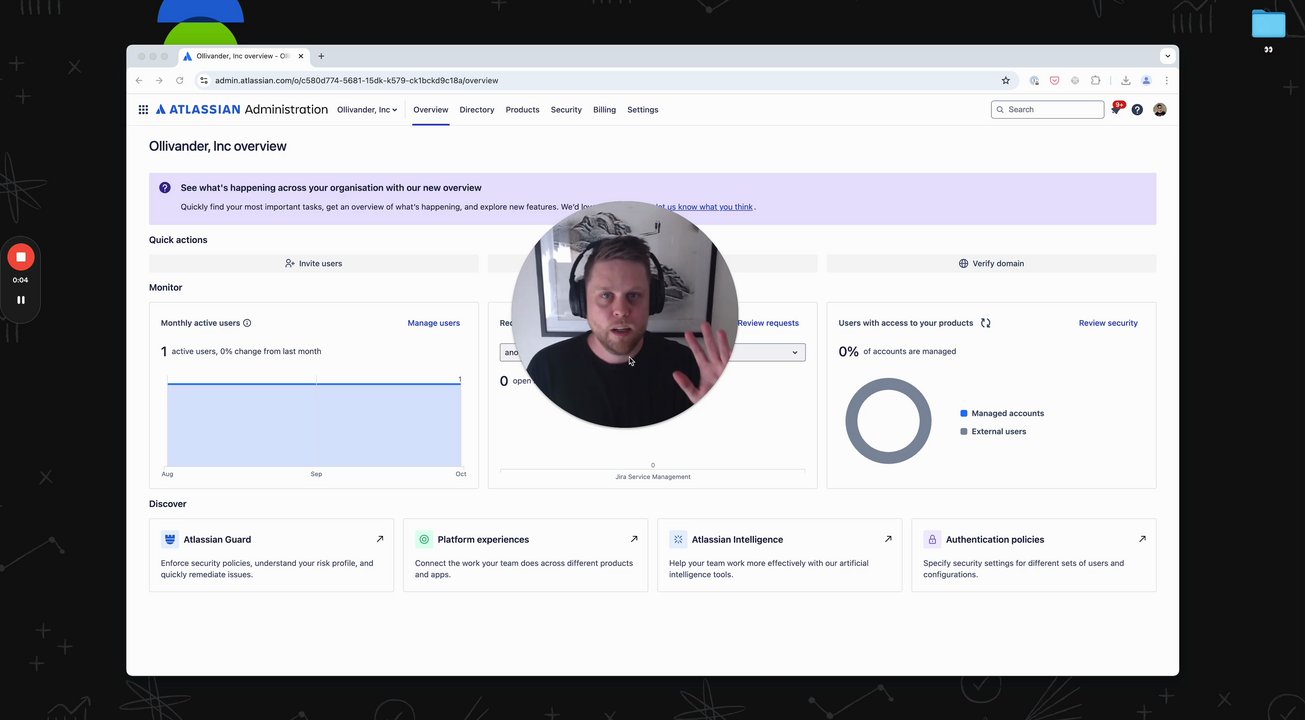Open the Security tab

(x=566, y=110)
